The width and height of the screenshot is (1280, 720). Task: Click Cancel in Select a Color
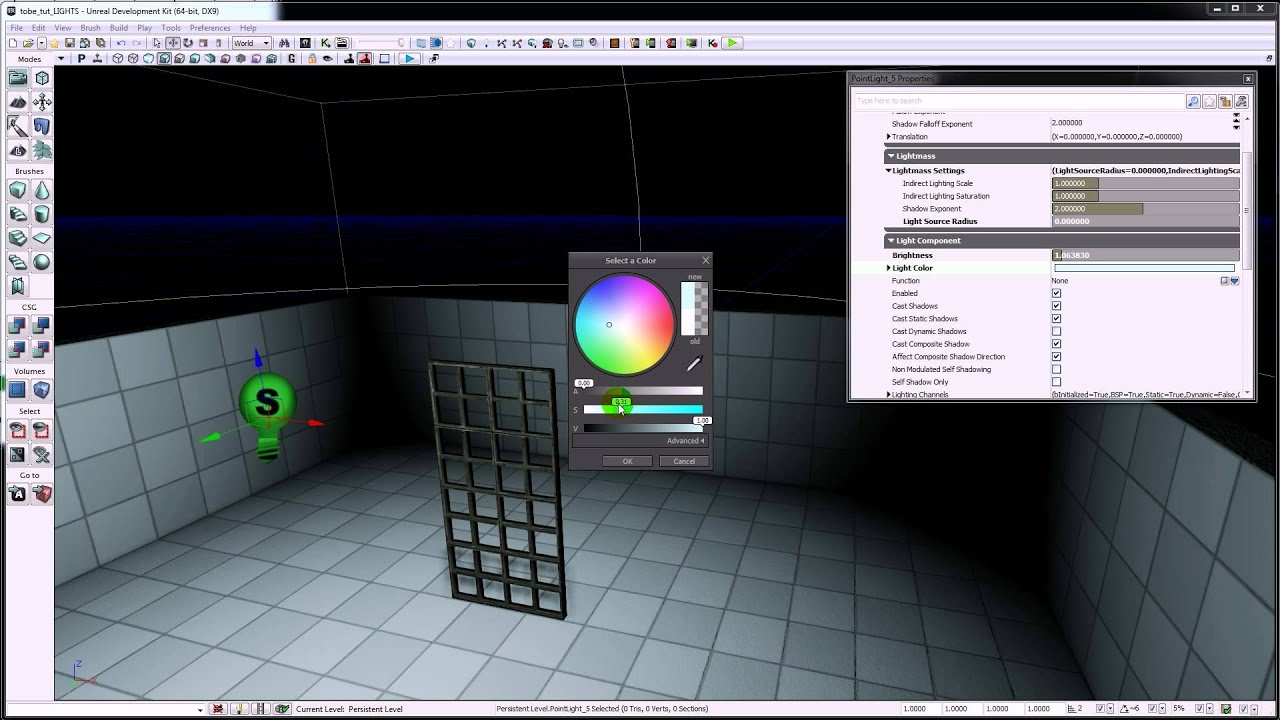tap(684, 461)
